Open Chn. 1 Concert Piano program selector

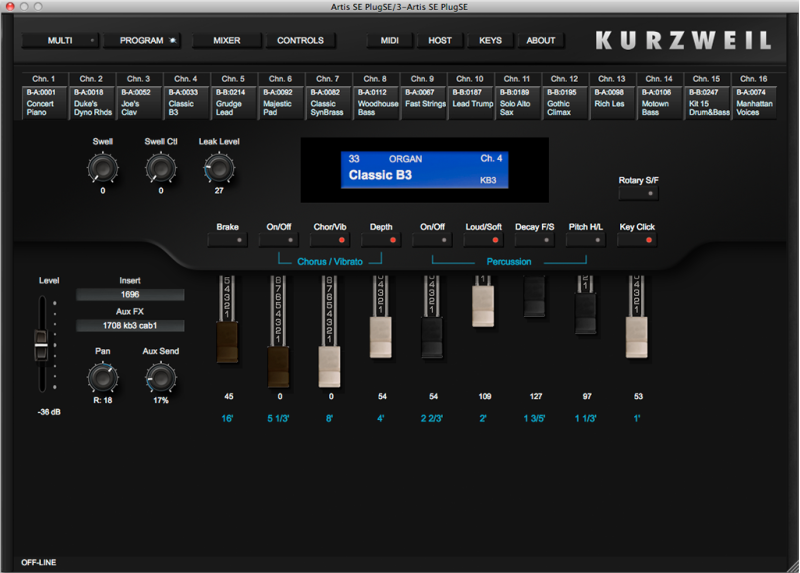(46, 103)
